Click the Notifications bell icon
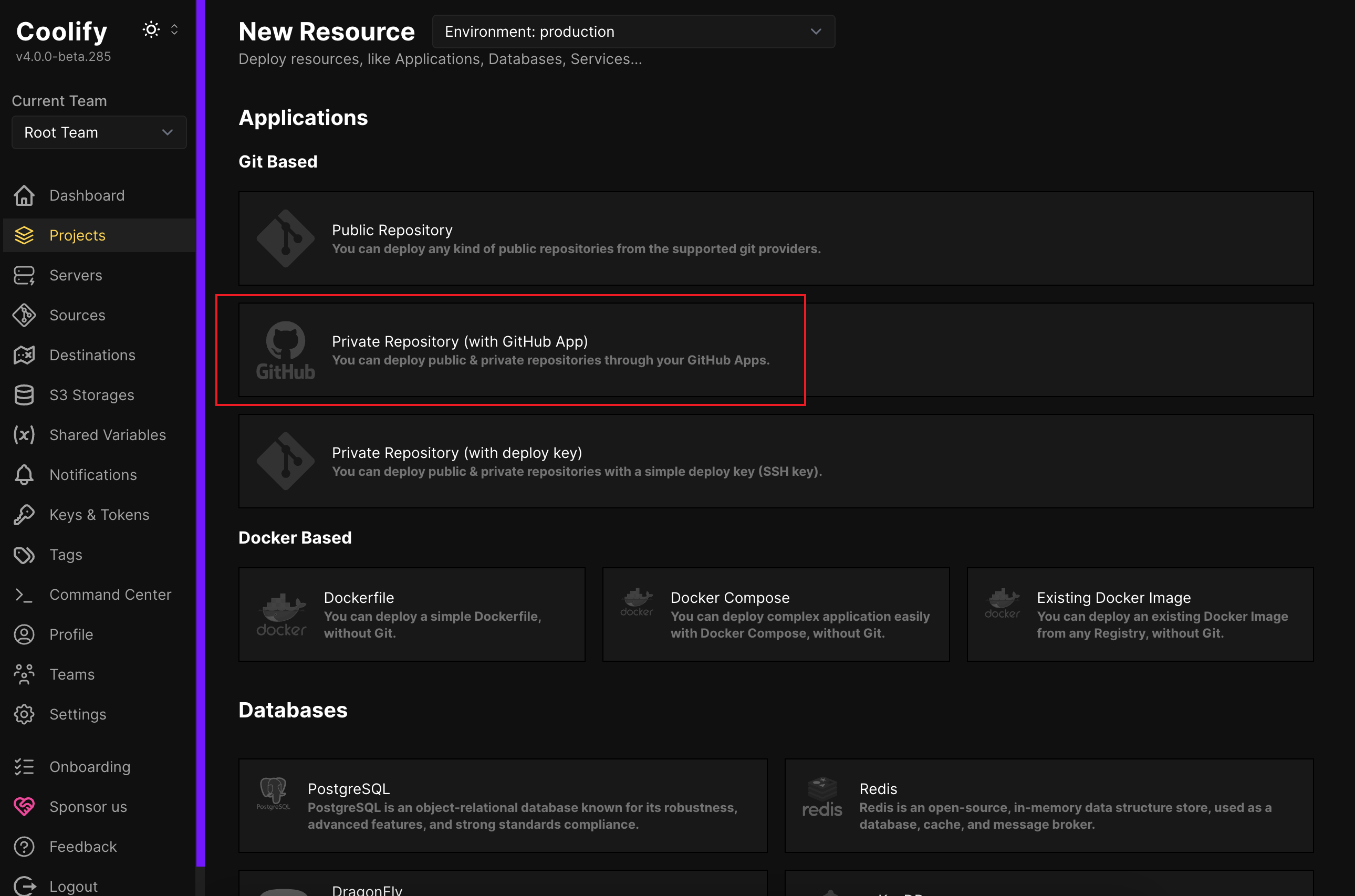Image resolution: width=1355 pixels, height=896 pixels. (x=24, y=475)
